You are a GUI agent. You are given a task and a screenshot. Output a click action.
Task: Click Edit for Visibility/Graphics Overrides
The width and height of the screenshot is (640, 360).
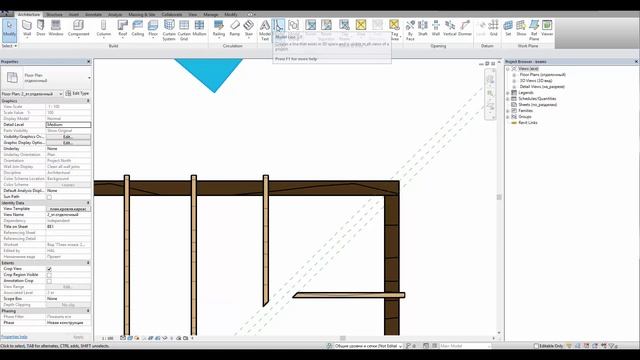[x=68, y=137]
